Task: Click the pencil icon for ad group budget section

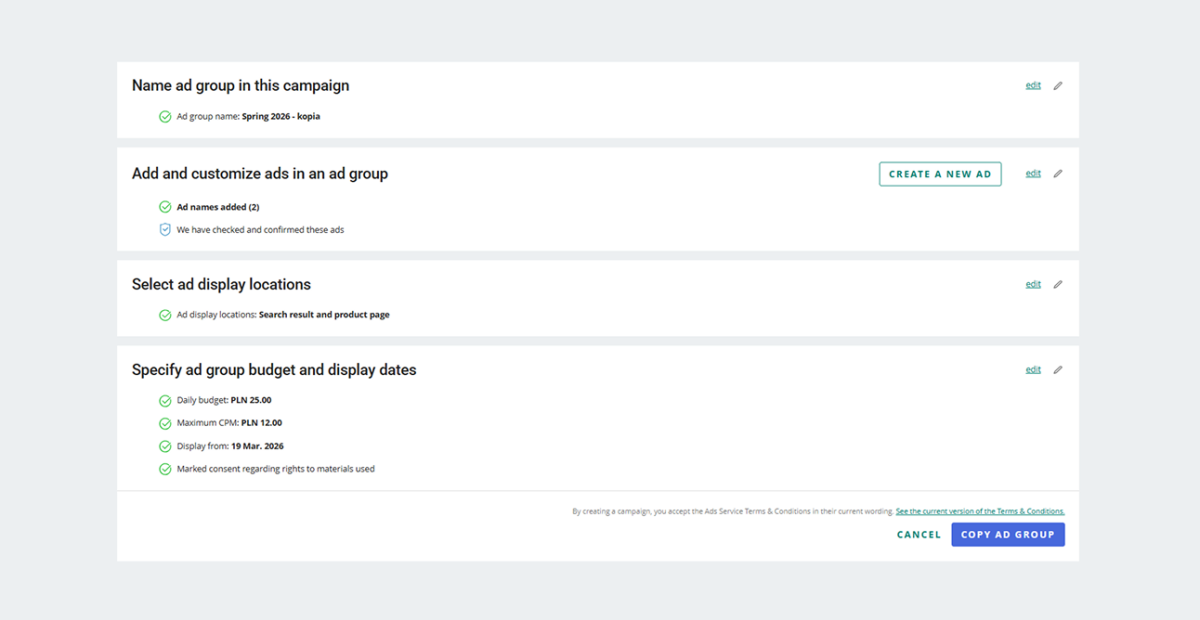Action: [1058, 369]
